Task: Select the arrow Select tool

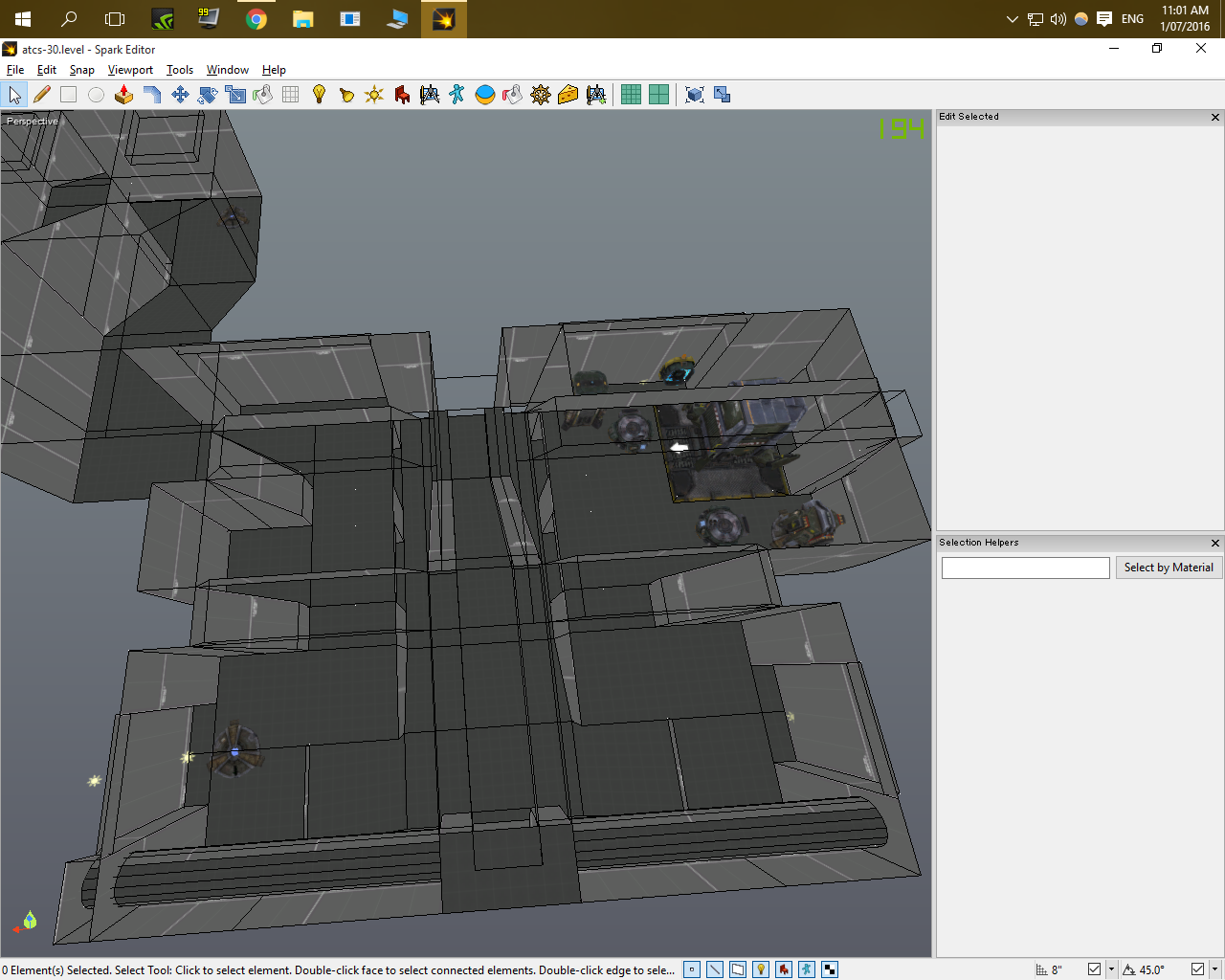Action: point(14,95)
